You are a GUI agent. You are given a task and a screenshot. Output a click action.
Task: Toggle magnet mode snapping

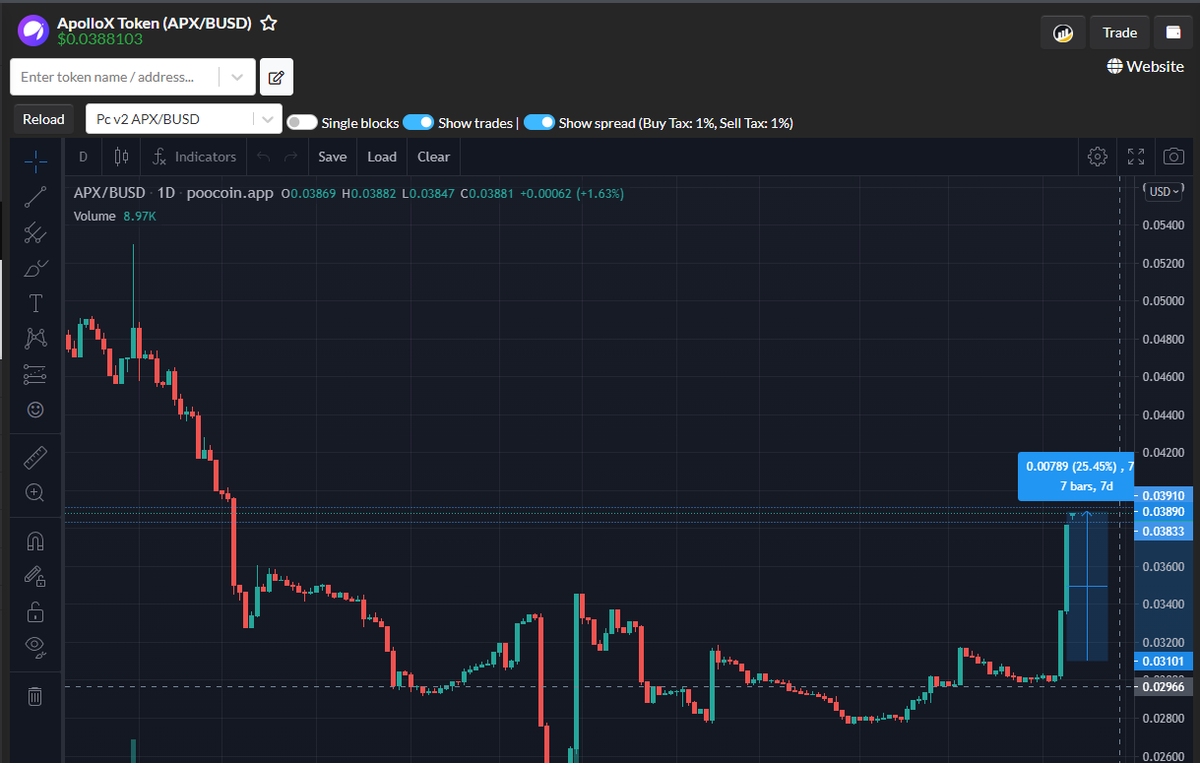click(x=35, y=541)
